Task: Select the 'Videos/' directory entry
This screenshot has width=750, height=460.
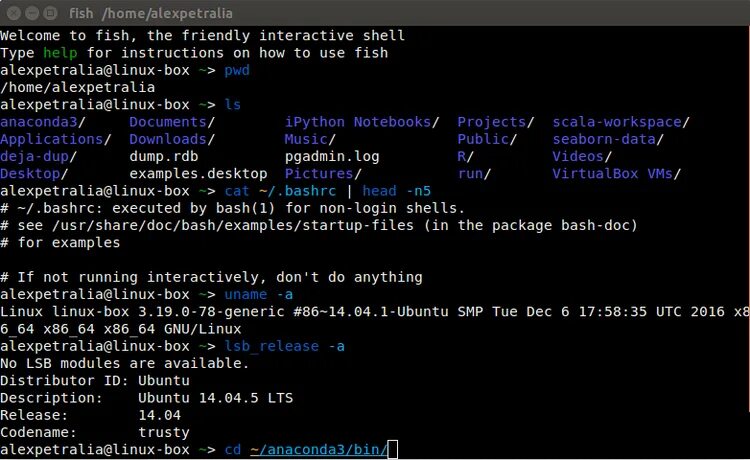Action: coord(582,156)
